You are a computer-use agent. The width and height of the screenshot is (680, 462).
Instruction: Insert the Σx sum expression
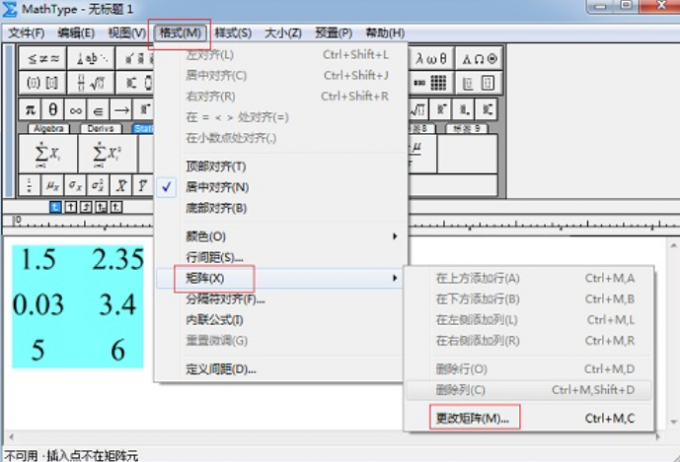tap(48, 154)
